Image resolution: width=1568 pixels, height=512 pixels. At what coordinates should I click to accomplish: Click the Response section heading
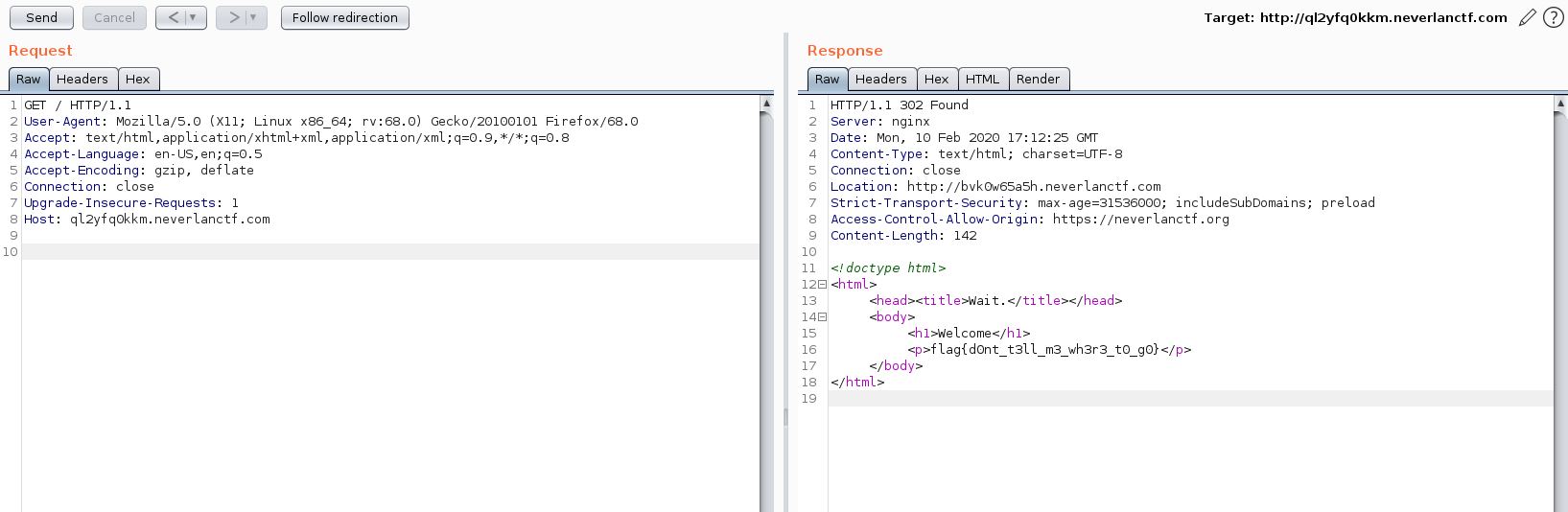845,51
